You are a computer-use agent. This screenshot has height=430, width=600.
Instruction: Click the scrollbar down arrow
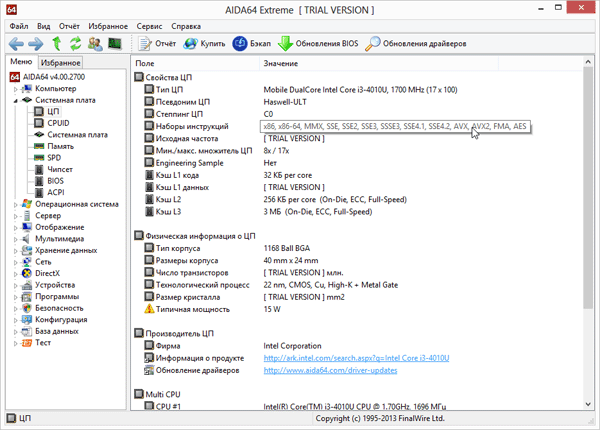(588, 404)
